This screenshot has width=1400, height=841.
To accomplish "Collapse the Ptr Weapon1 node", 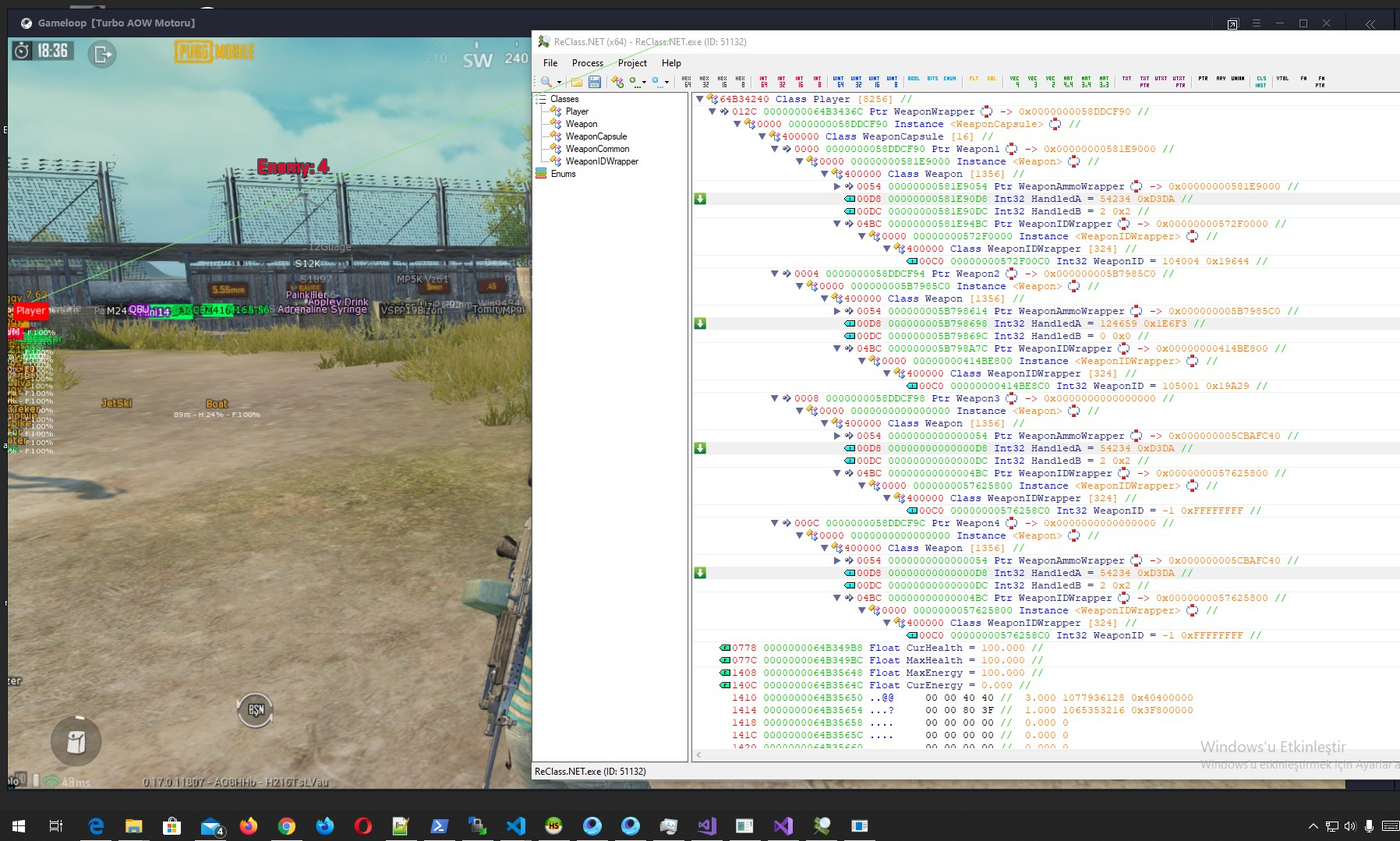I will [775, 149].
